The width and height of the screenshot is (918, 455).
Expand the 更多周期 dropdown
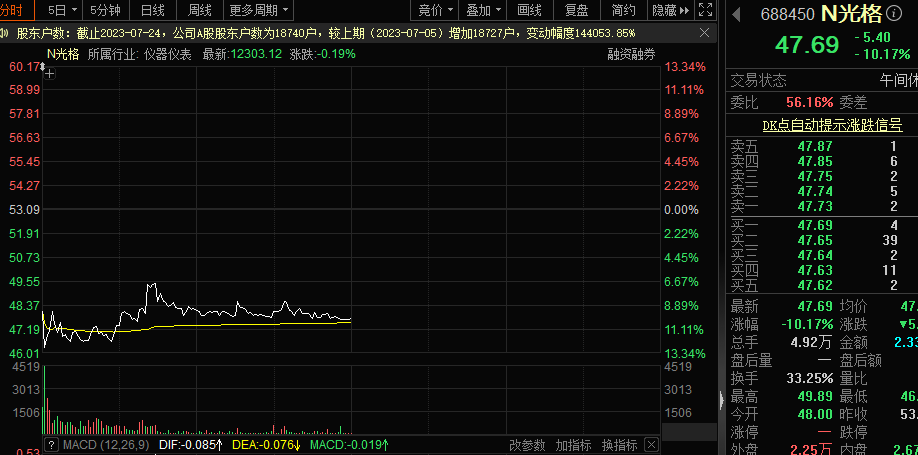click(258, 10)
